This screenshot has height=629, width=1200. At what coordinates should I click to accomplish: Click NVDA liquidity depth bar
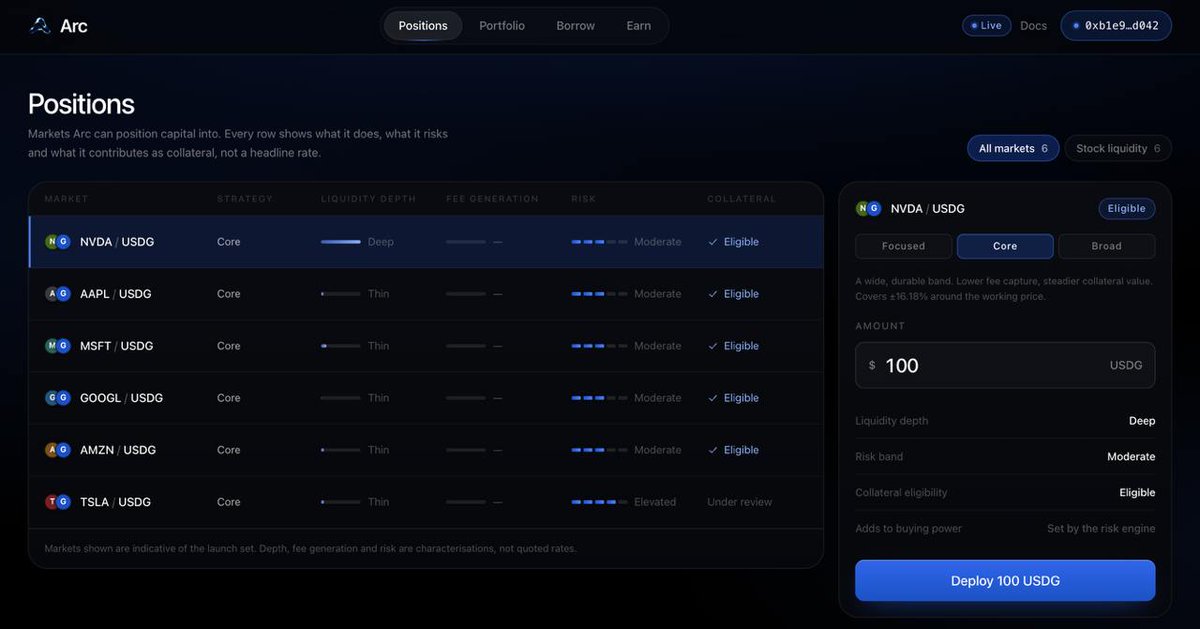coord(341,242)
